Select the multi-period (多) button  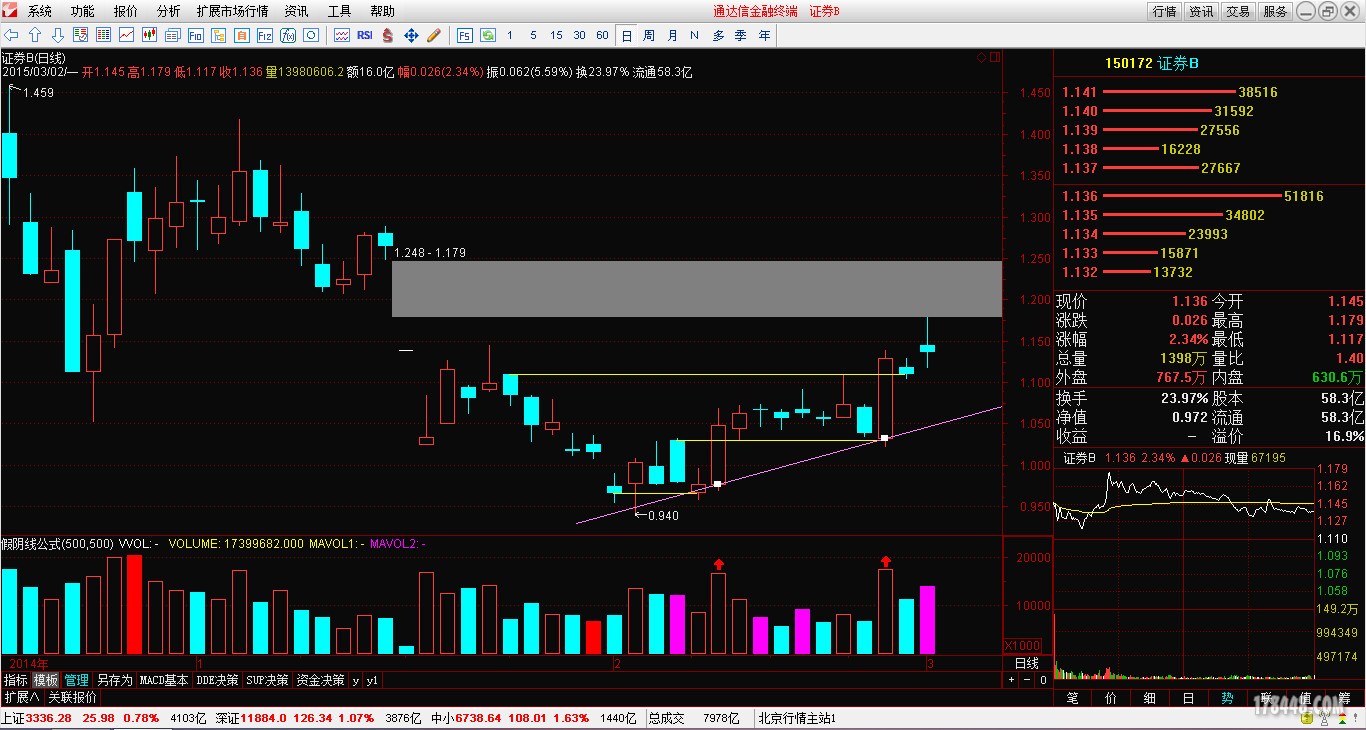718,35
